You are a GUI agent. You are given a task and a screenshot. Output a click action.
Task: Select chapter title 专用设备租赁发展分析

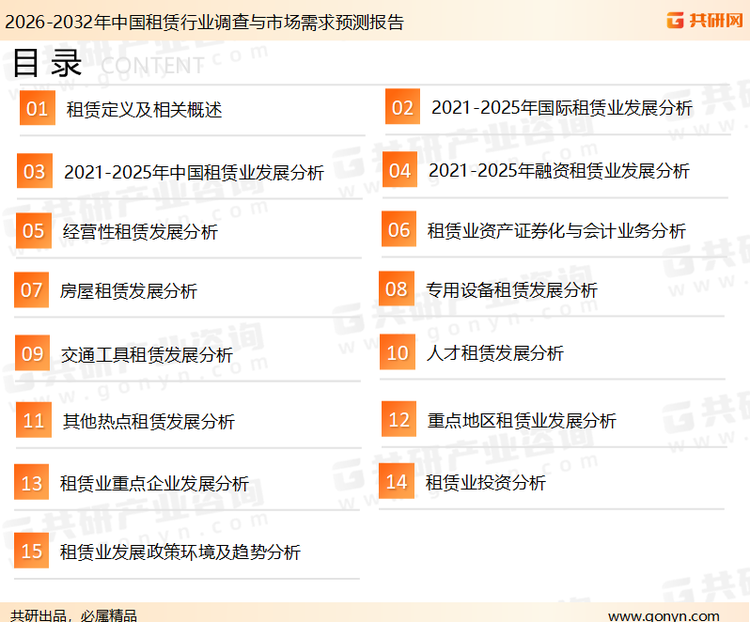click(511, 290)
